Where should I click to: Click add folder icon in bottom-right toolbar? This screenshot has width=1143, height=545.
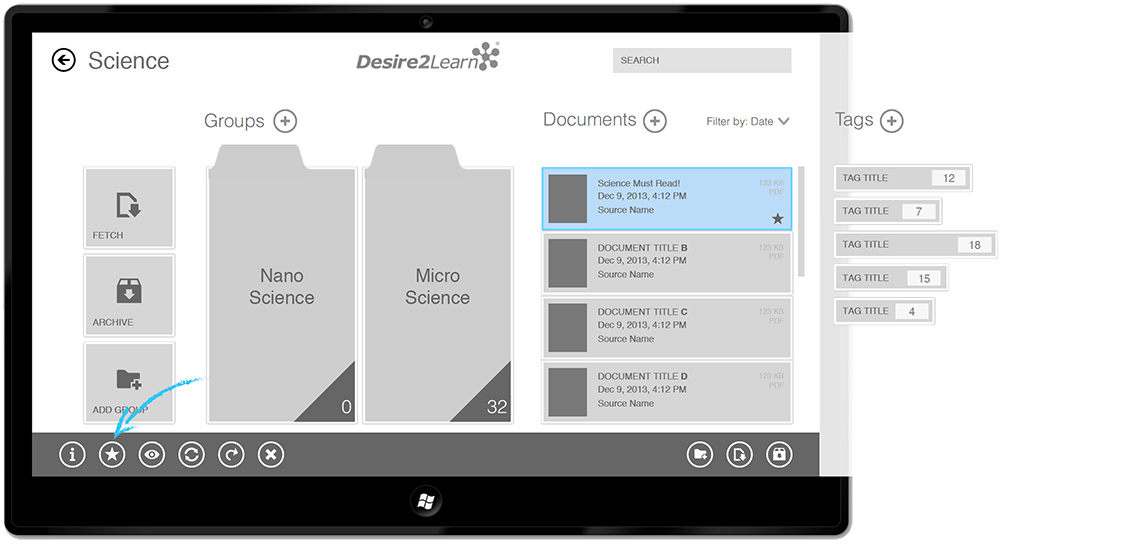pyautogui.click(x=700, y=455)
